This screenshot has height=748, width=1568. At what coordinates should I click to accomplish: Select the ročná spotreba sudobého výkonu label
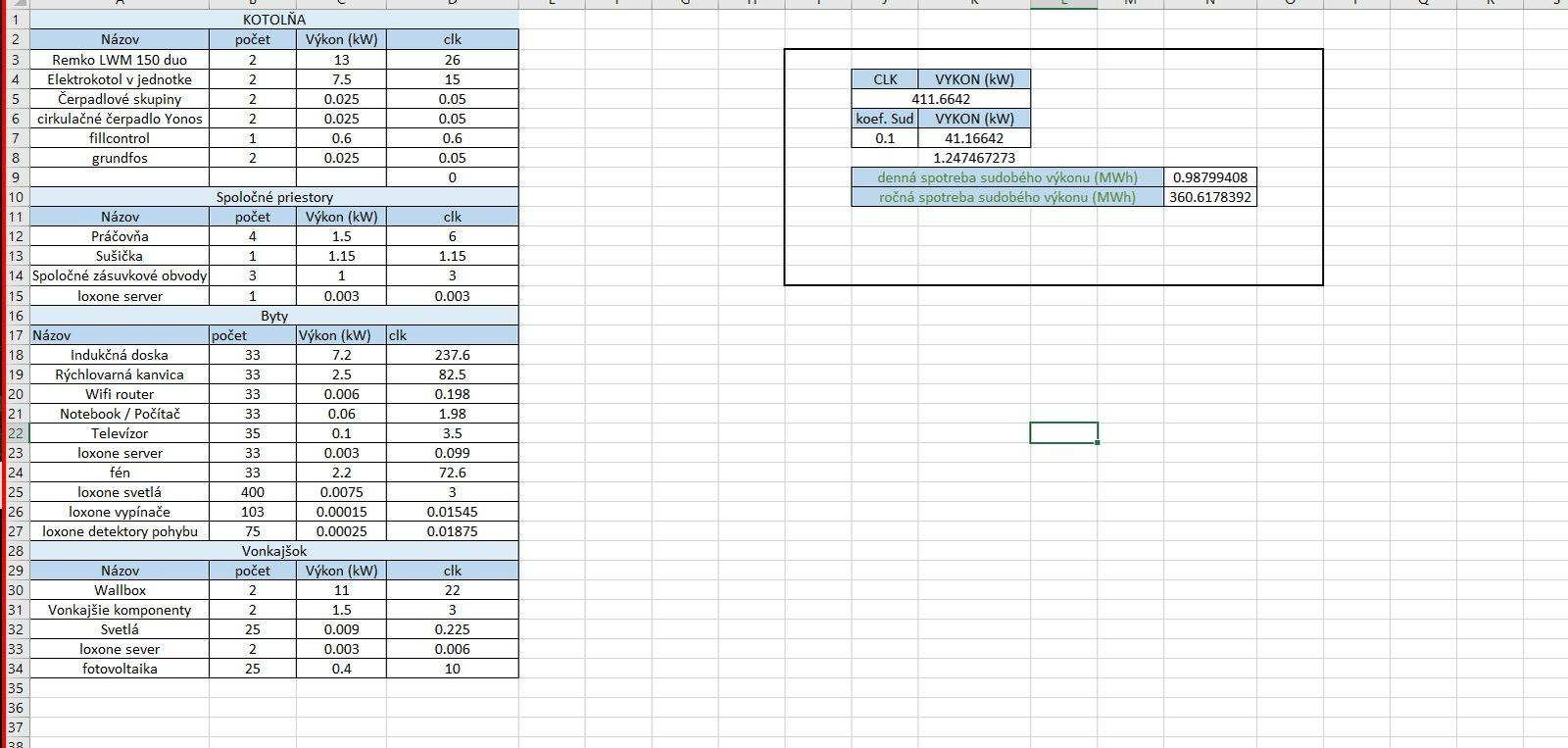[x=1007, y=197]
